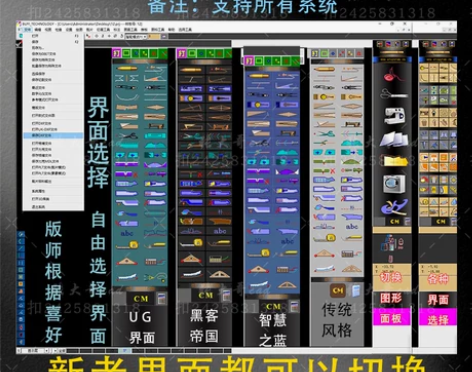Viewport: 472px width, 372px height.
Task: Choose the abc text tool in the gray traditional panel
Action: point(352,227)
